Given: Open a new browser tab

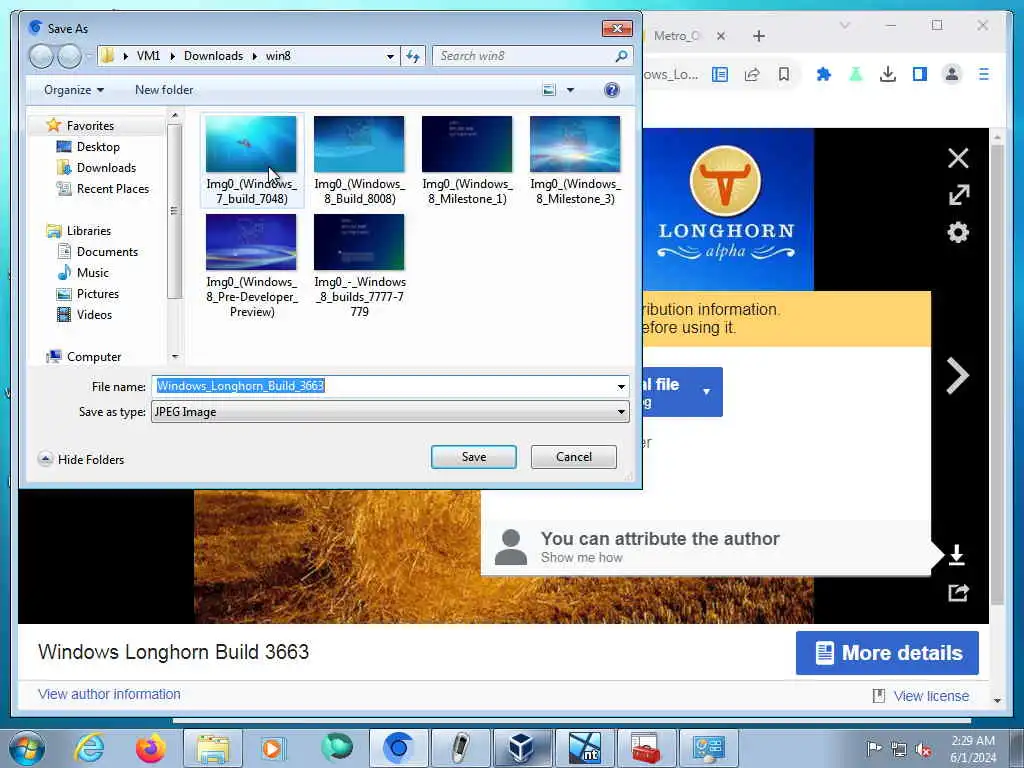Looking at the screenshot, I should (x=759, y=36).
